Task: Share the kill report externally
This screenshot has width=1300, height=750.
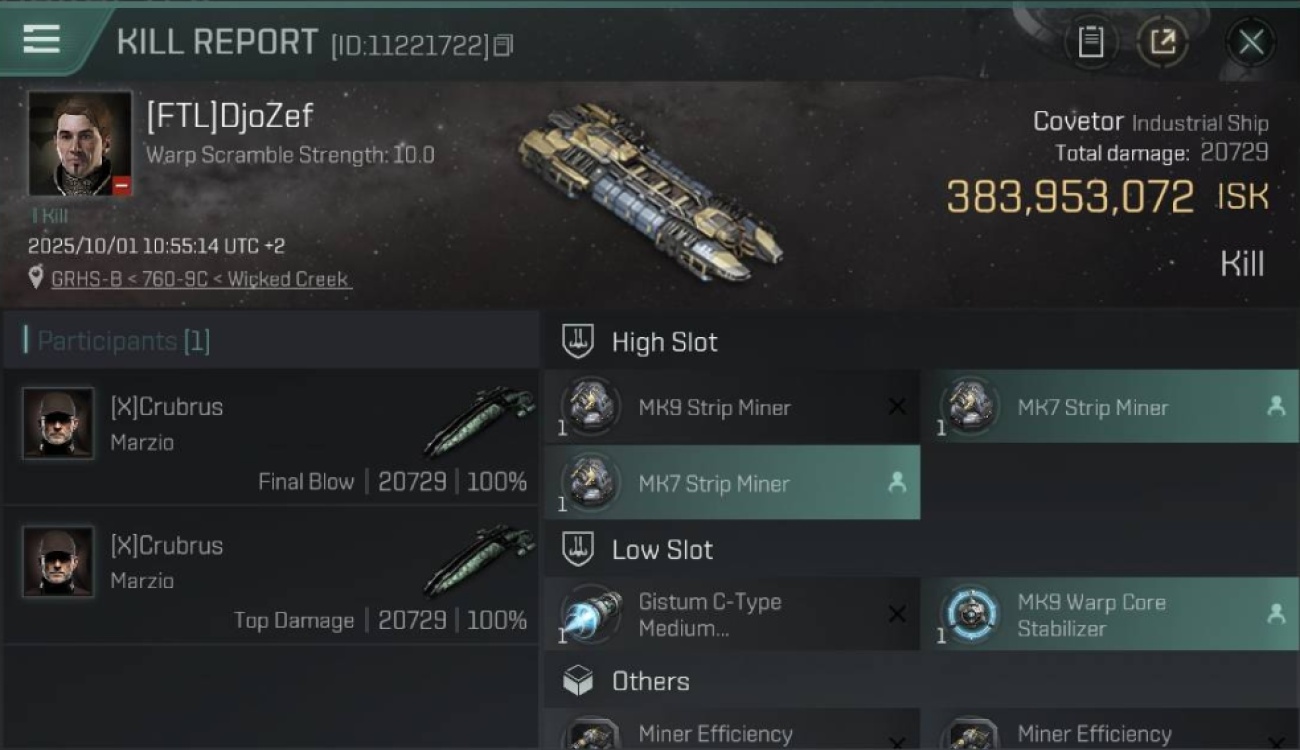Action: pos(1162,42)
